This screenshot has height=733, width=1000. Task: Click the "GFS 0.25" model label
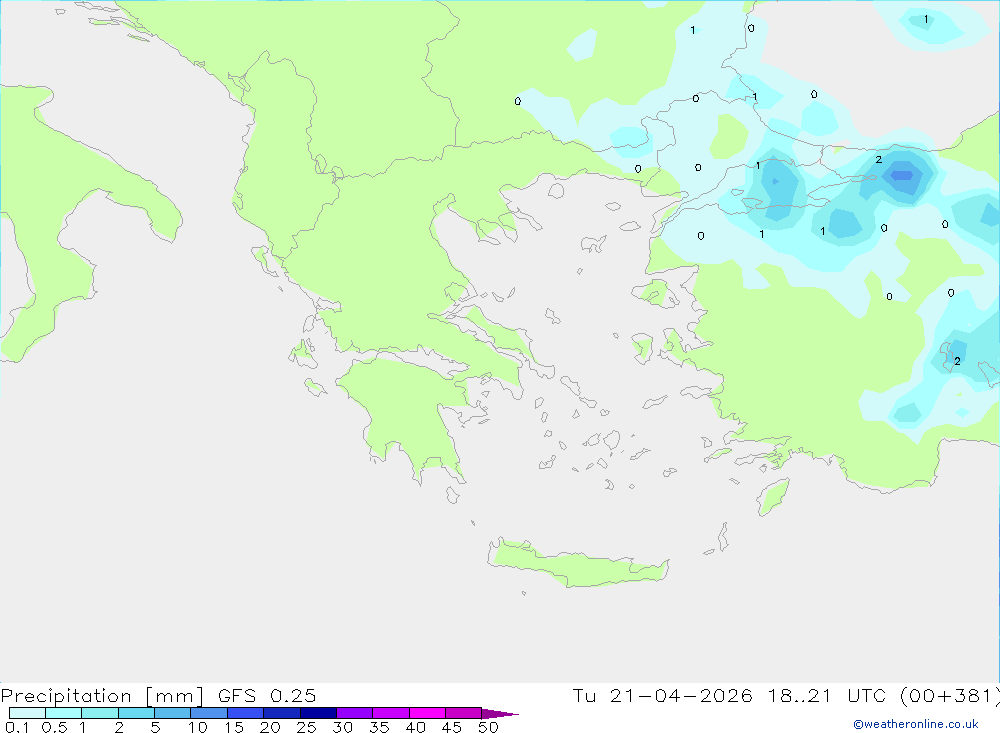pos(267,695)
